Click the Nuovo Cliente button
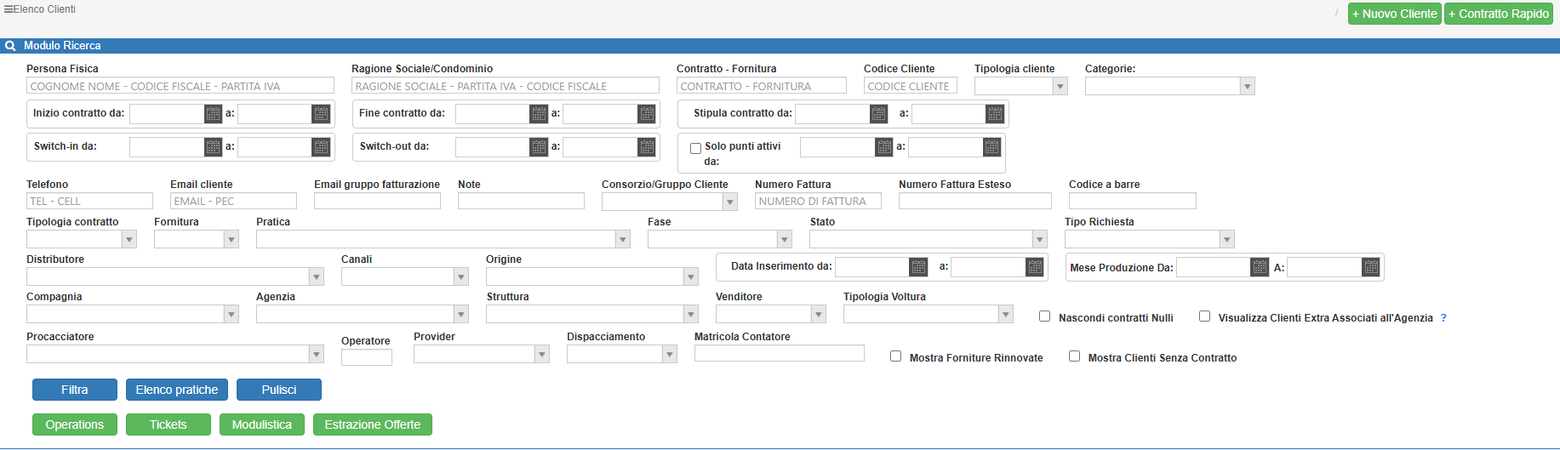The image size is (1560, 450). point(1394,14)
